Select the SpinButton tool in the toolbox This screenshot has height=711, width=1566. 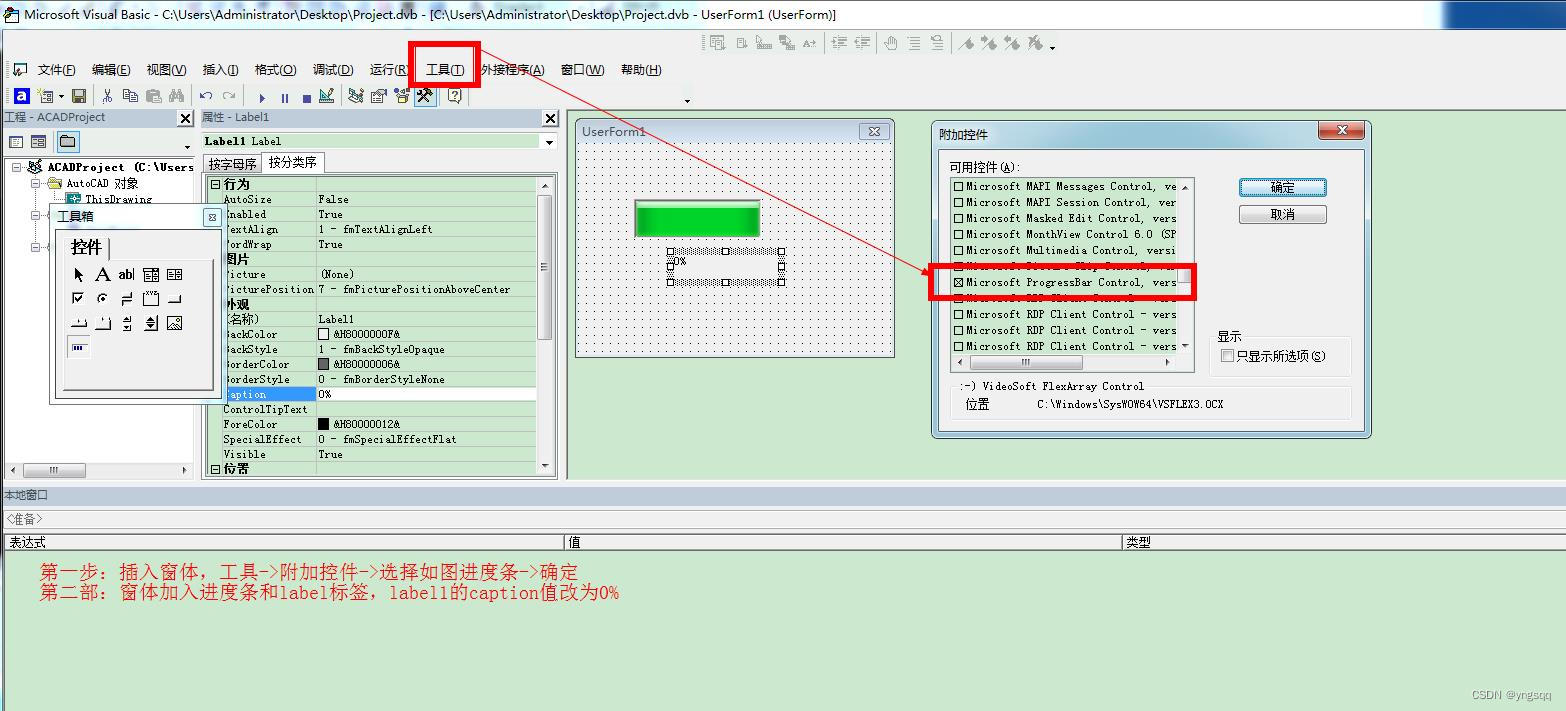[x=151, y=323]
